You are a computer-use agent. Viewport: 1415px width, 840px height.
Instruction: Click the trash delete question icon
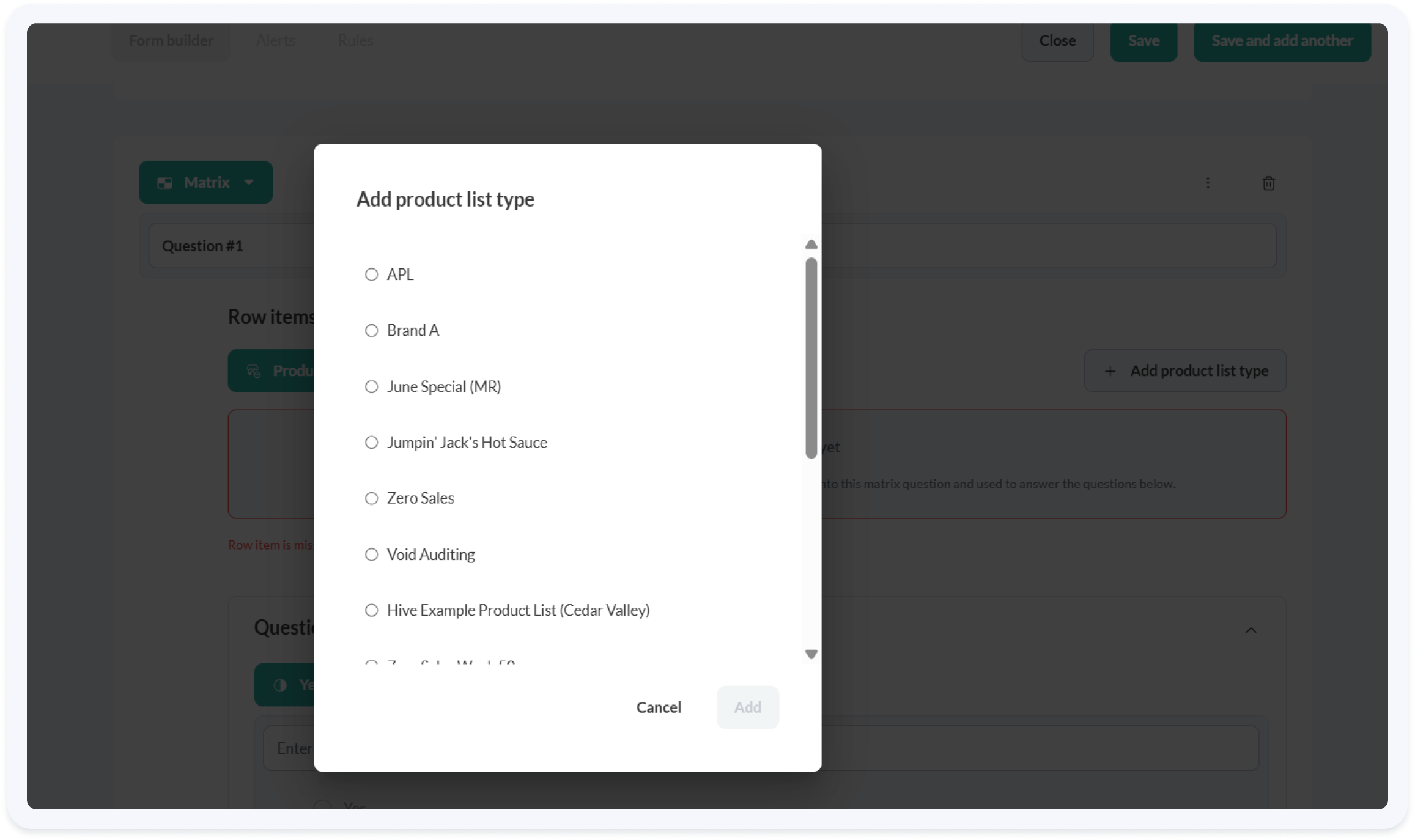tap(1268, 183)
